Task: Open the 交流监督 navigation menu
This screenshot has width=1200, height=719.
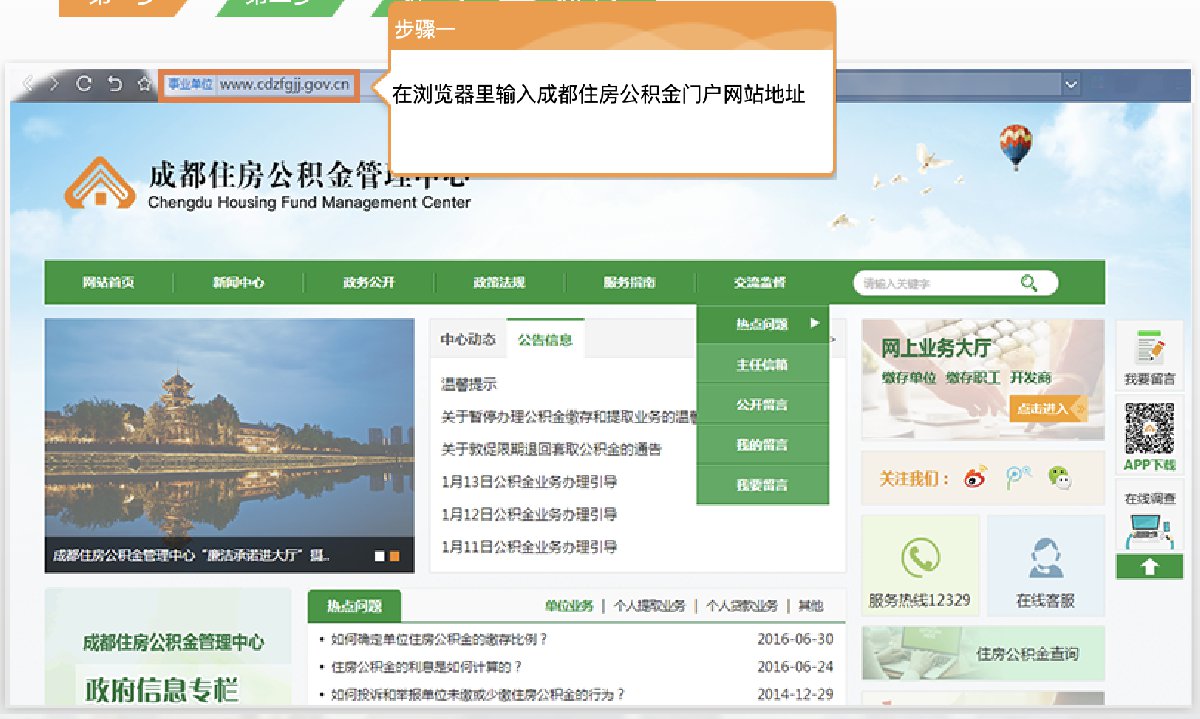Action: click(759, 283)
